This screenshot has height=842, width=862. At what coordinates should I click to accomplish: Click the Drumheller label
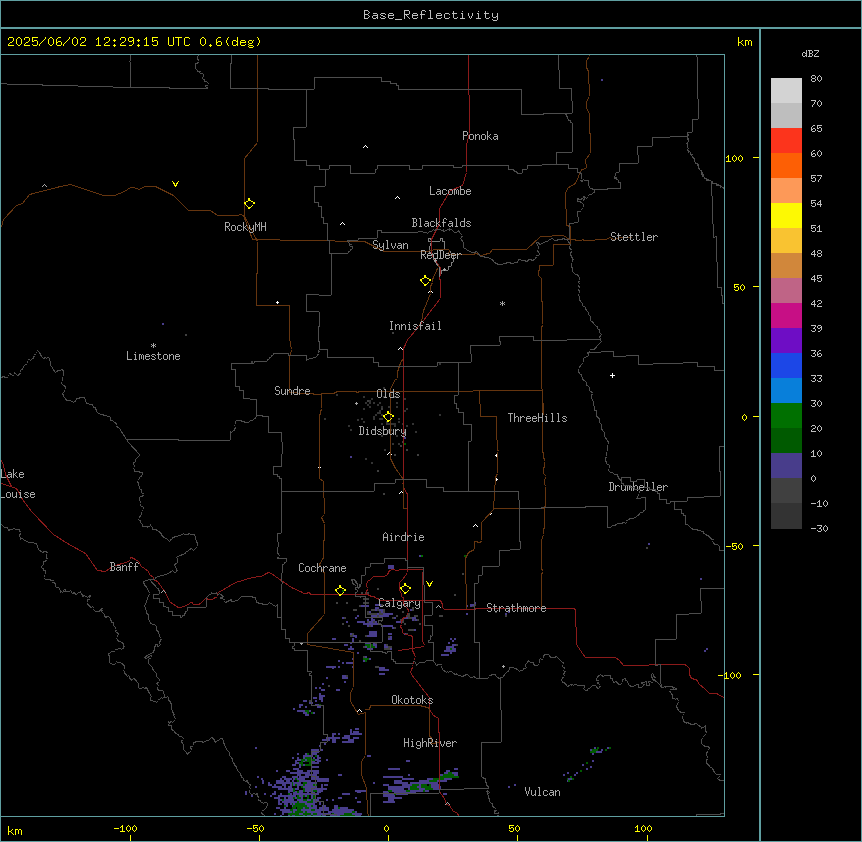pos(638,487)
